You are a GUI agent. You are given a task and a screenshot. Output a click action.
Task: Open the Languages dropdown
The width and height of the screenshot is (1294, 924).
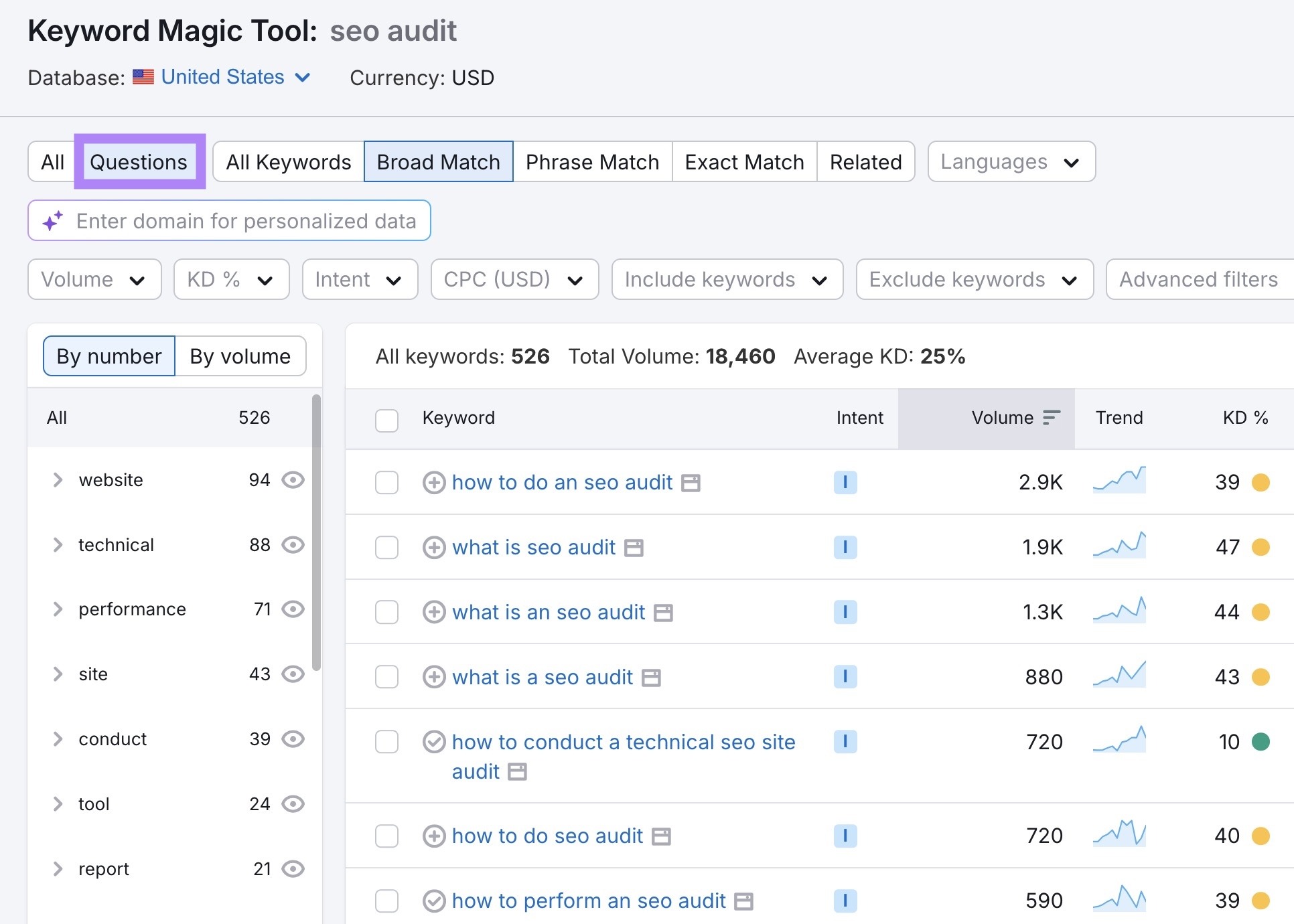point(1010,161)
